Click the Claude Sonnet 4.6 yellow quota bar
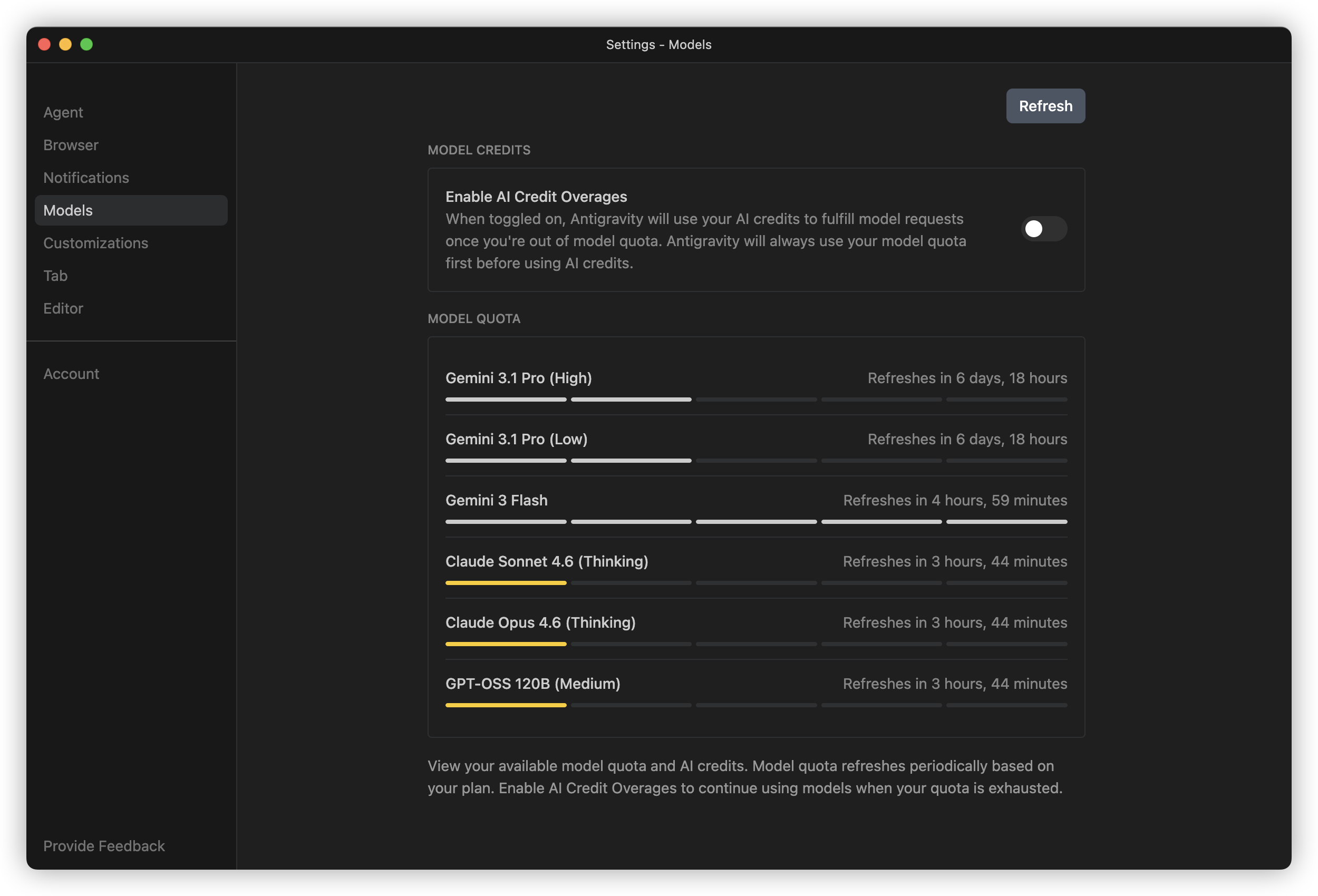Screen dimensions: 1318x896 [x=506, y=583]
